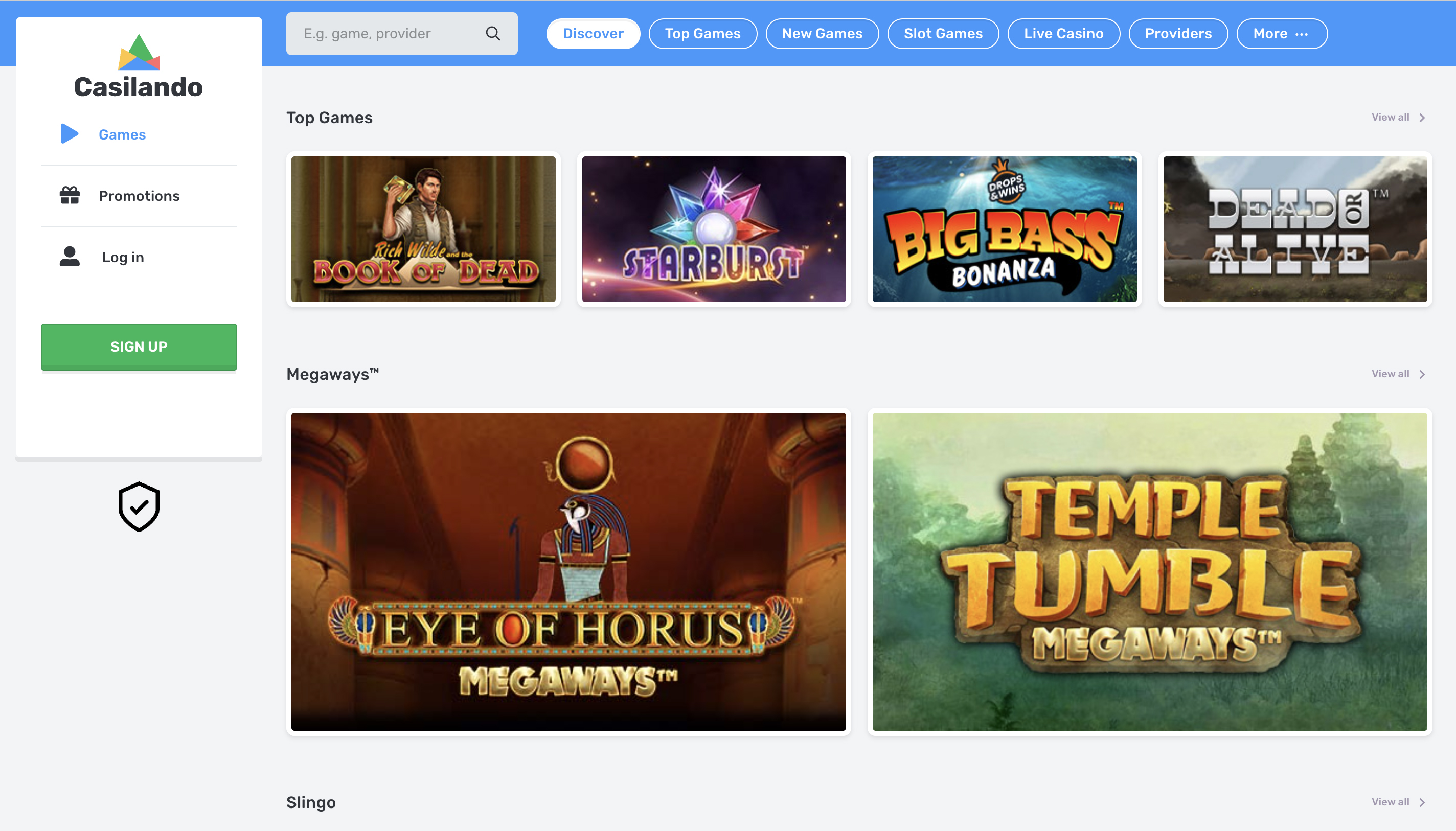Click the gift icon beside Promotions
The image size is (1456, 831).
pos(69,195)
